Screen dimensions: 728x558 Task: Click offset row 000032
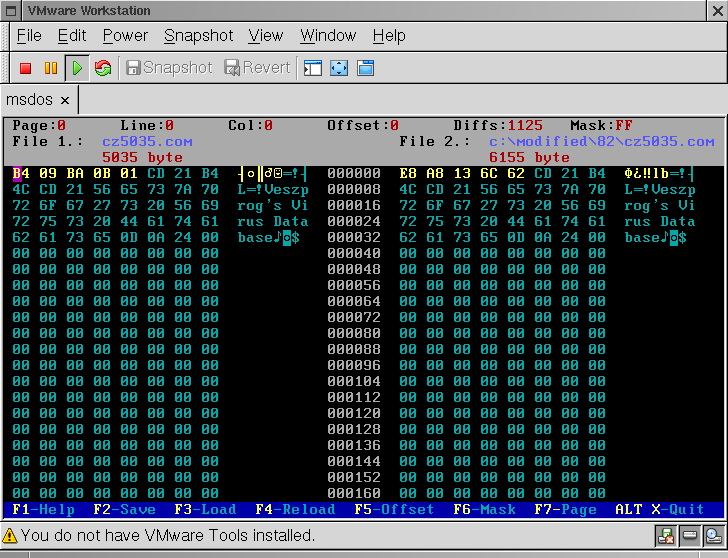point(354,238)
